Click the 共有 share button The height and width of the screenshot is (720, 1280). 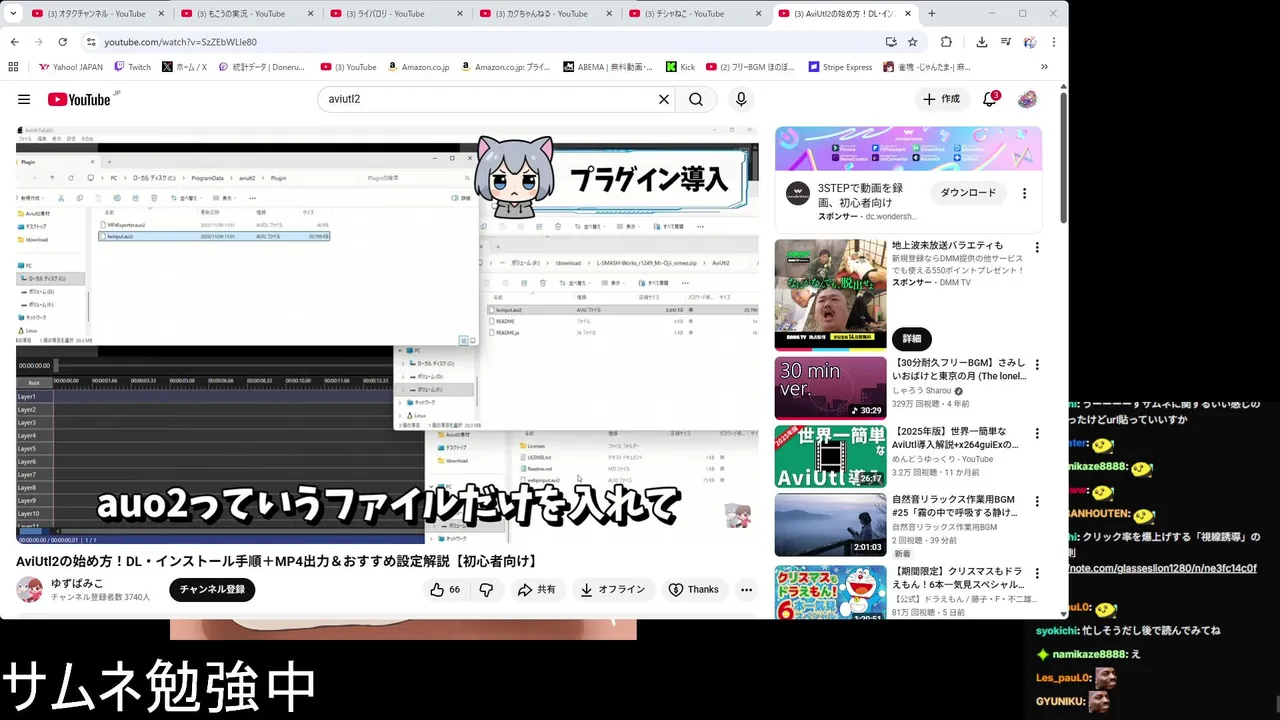click(x=537, y=590)
